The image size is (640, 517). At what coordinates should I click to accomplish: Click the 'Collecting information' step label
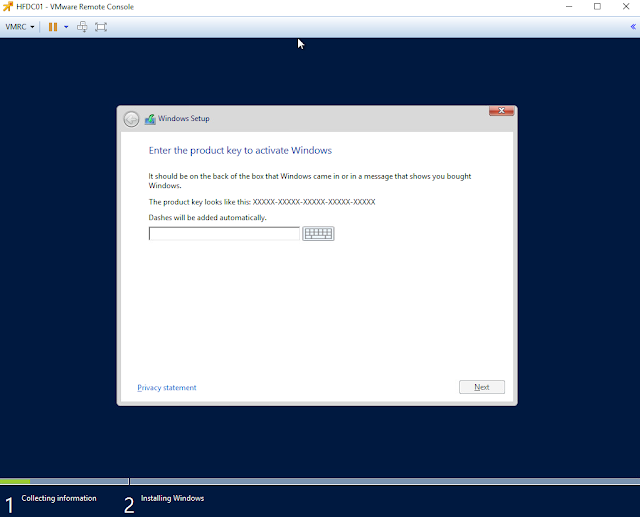59,498
